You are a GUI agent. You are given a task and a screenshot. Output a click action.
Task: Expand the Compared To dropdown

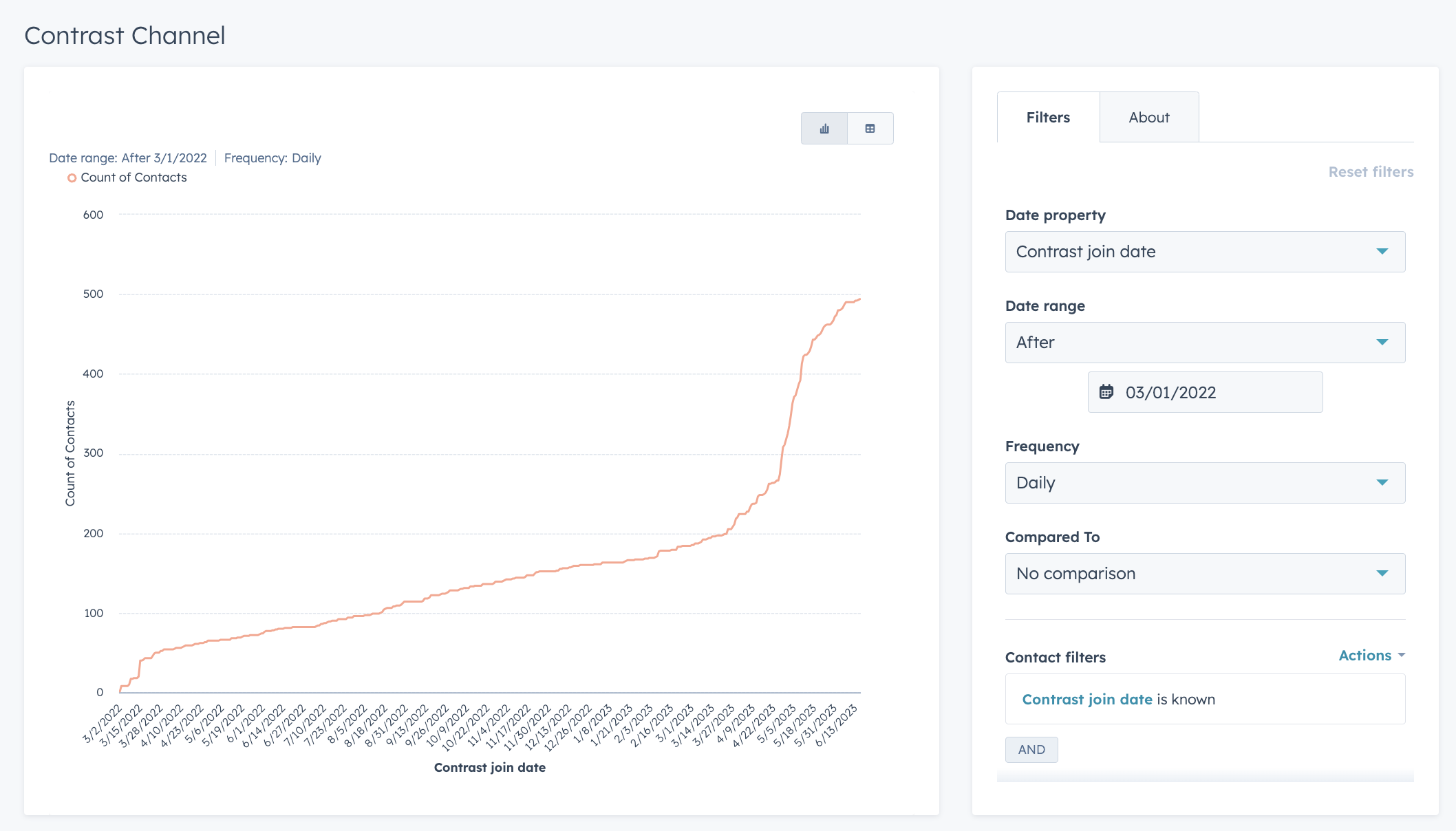click(x=1205, y=573)
